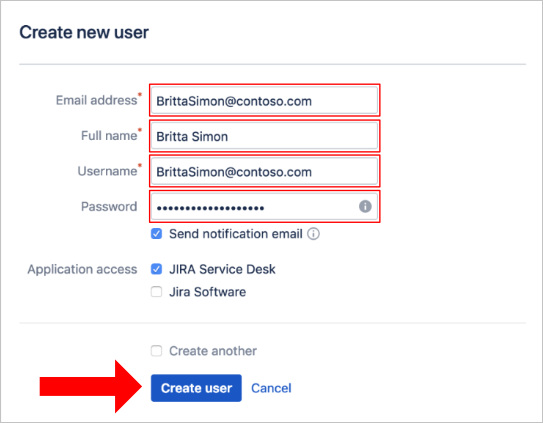Click the password field info icon
Image resolution: width=543 pixels, height=423 pixels.
365,206
